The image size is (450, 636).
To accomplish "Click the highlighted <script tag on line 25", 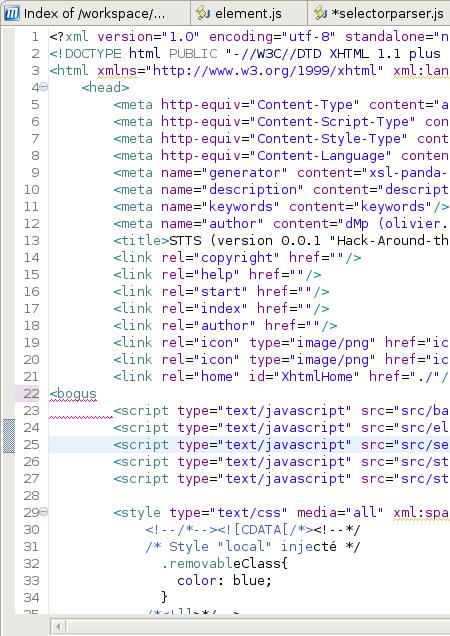I will (x=141, y=446).
